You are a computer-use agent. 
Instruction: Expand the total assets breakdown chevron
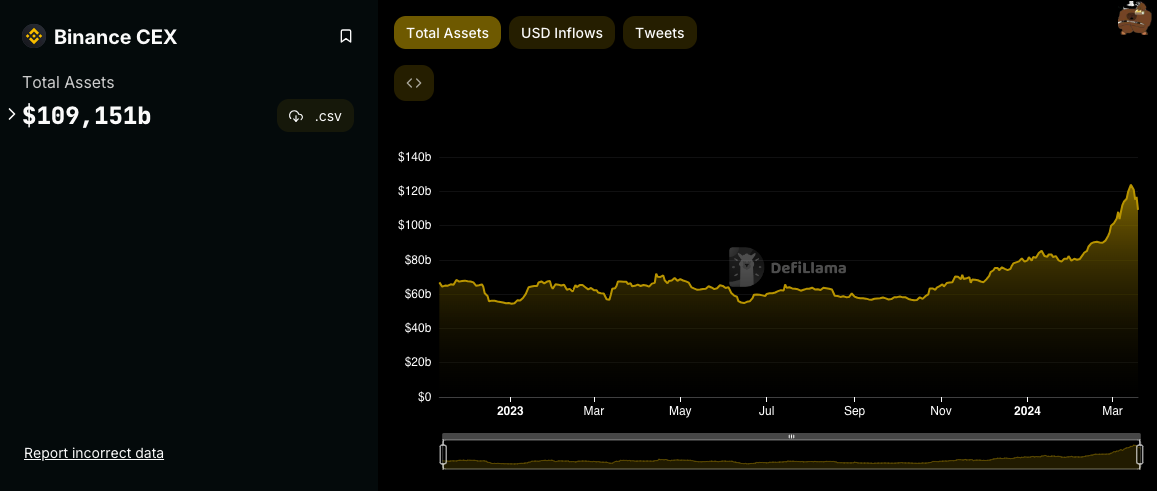coord(12,115)
